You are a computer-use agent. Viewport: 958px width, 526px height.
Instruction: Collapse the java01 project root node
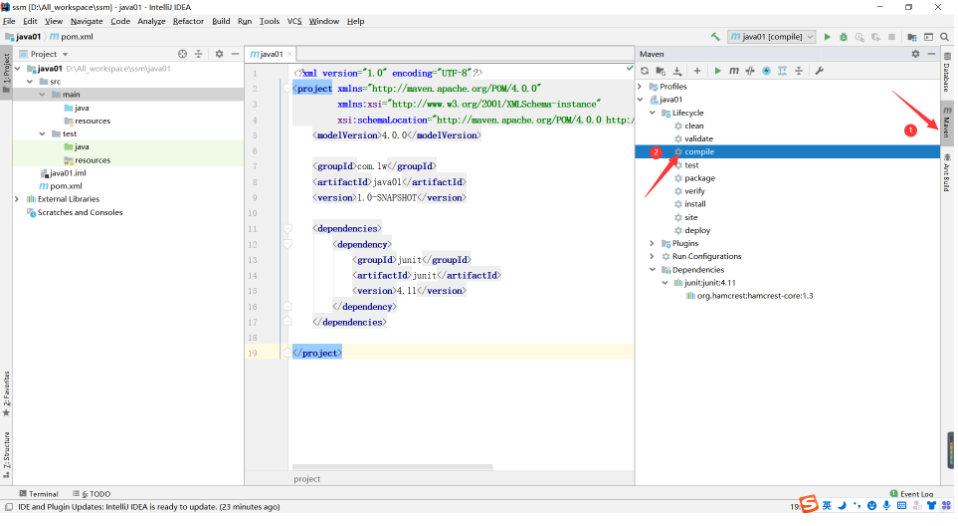point(18,68)
